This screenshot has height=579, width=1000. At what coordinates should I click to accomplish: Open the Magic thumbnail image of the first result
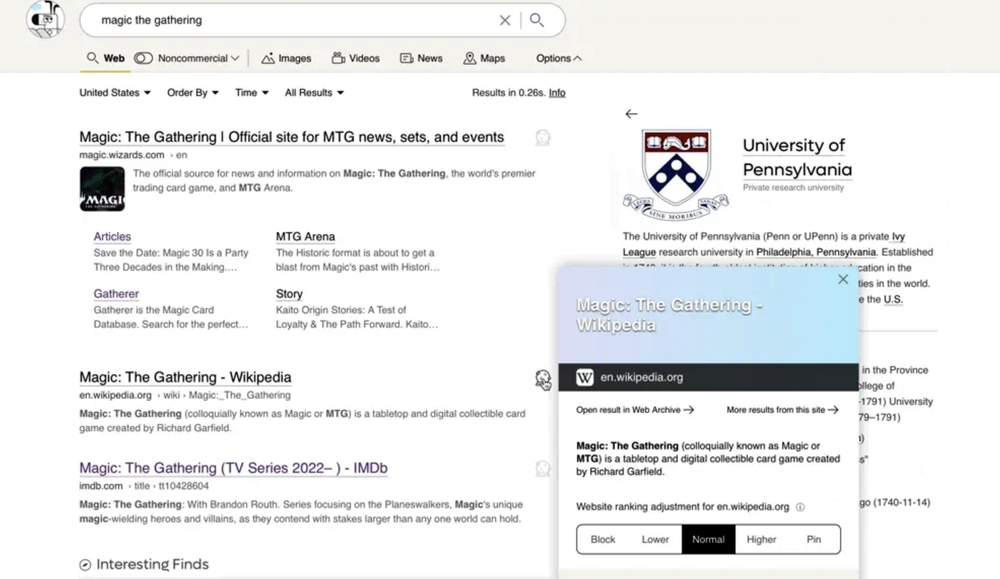click(102, 189)
